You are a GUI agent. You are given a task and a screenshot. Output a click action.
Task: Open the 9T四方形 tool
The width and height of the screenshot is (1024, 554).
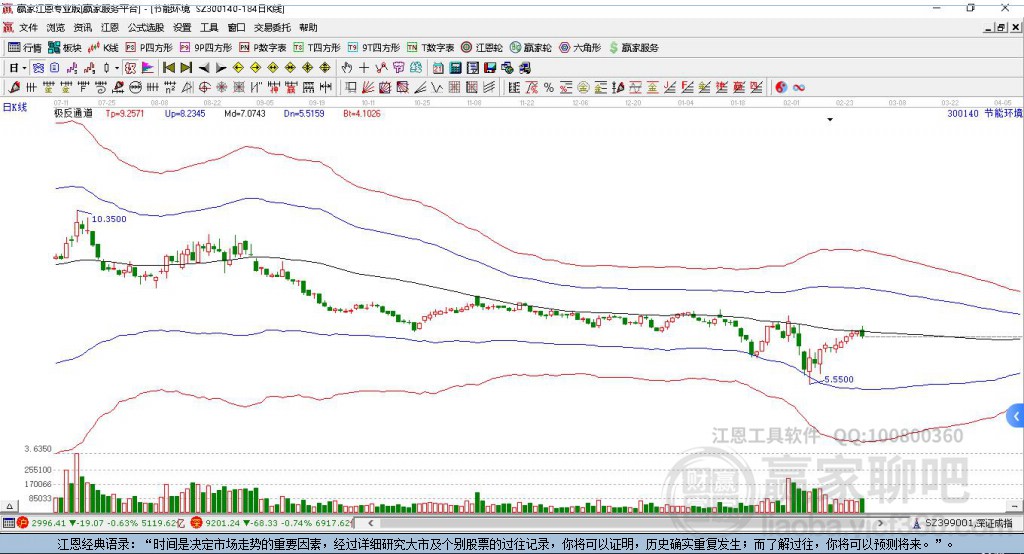coord(374,48)
